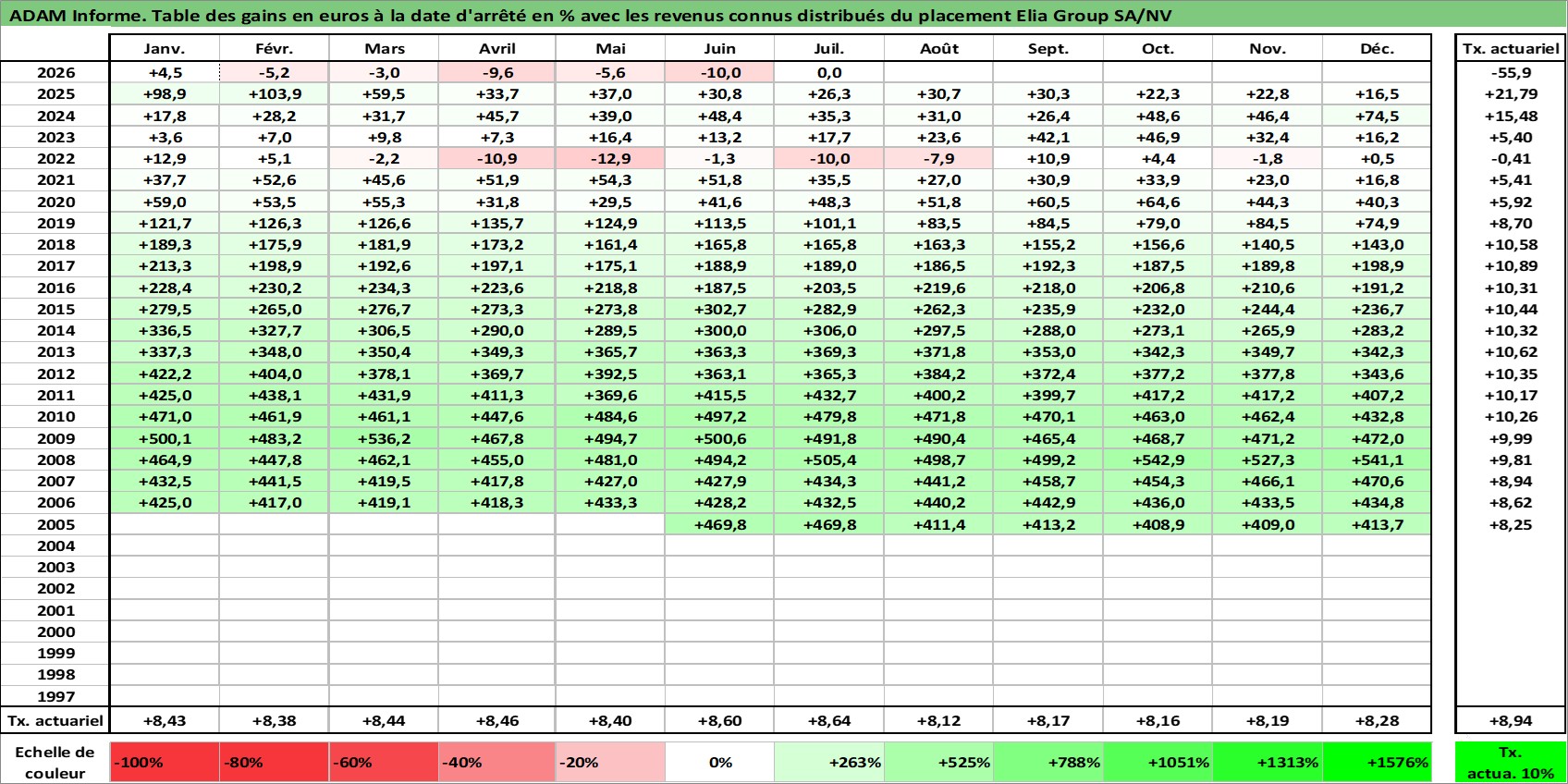Click the -20% color scale swatch
The width and height of the screenshot is (1568, 784).
click(x=610, y=763)
